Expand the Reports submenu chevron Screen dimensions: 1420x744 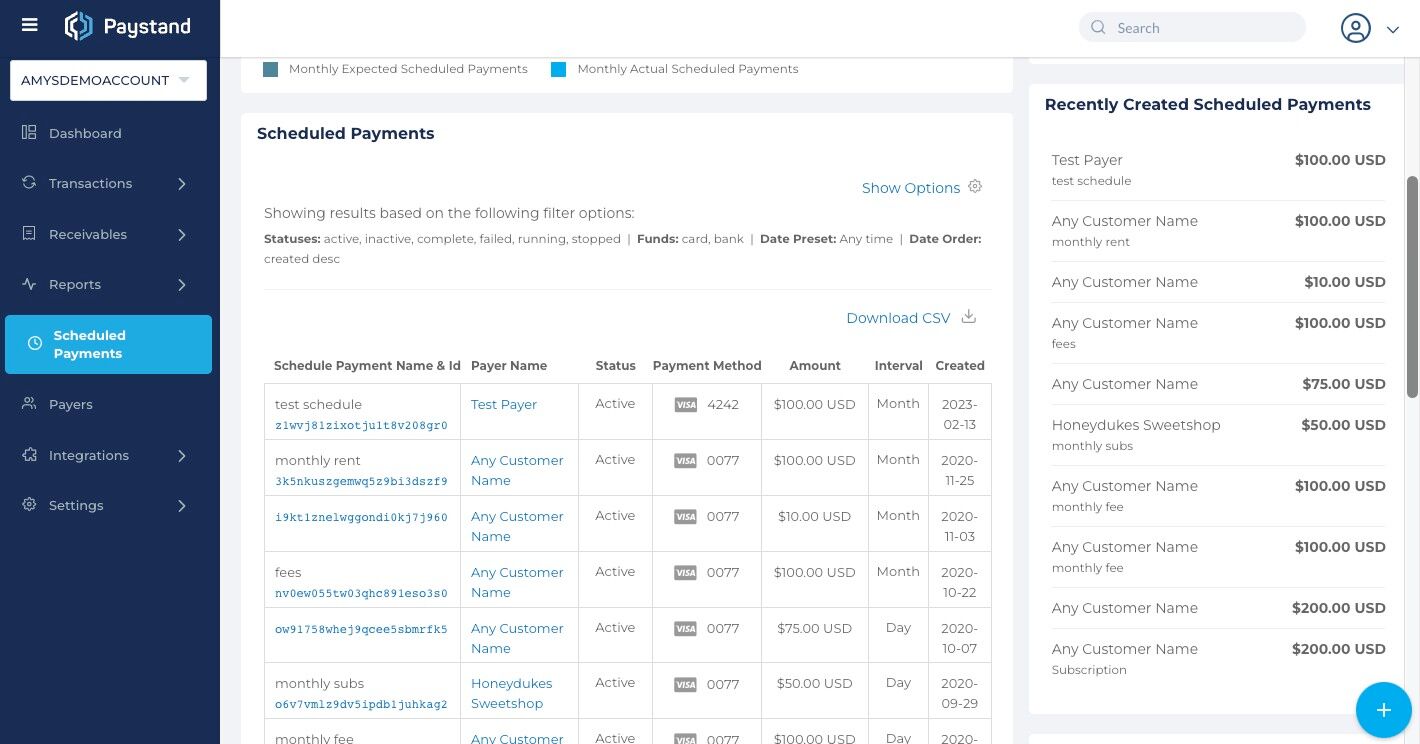(x=182, y=285)
